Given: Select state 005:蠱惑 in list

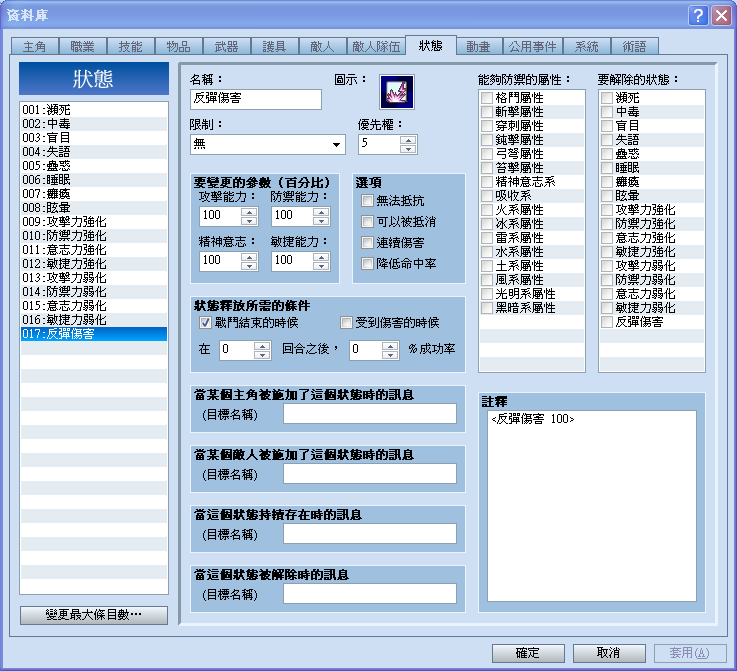Looking at the screenshot, I should 94,165.
